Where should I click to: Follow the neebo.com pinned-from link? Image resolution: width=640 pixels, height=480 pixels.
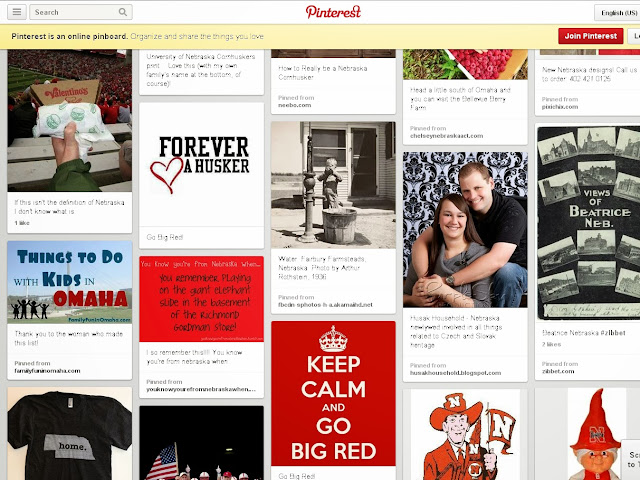pos(295,105)
